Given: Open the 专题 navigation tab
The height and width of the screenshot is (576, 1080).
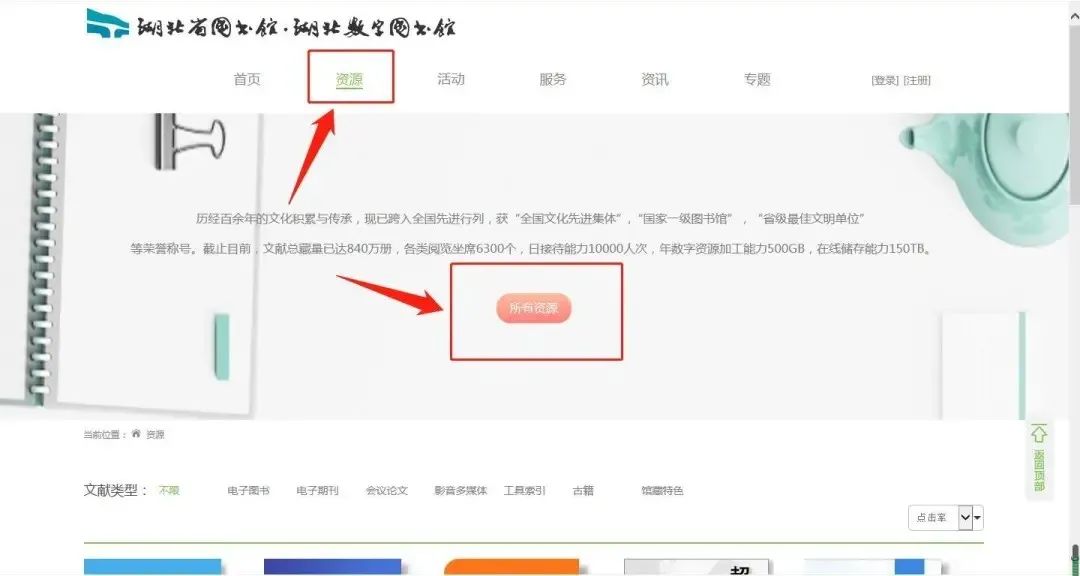Looking at the screenshot, I should point(757,80).
